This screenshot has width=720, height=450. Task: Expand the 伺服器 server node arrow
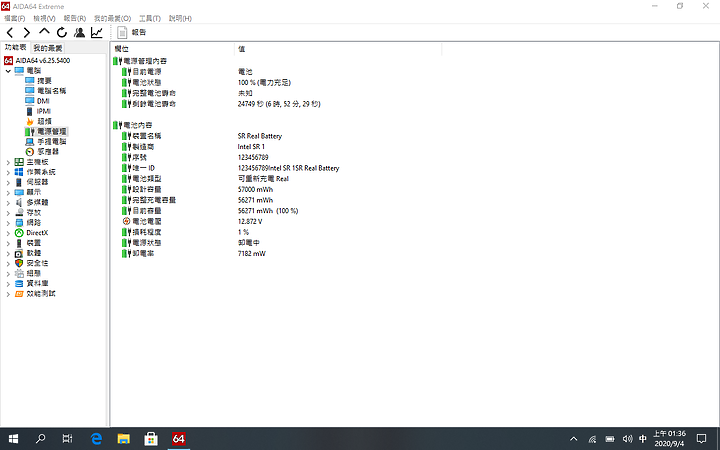coord(8,182)
